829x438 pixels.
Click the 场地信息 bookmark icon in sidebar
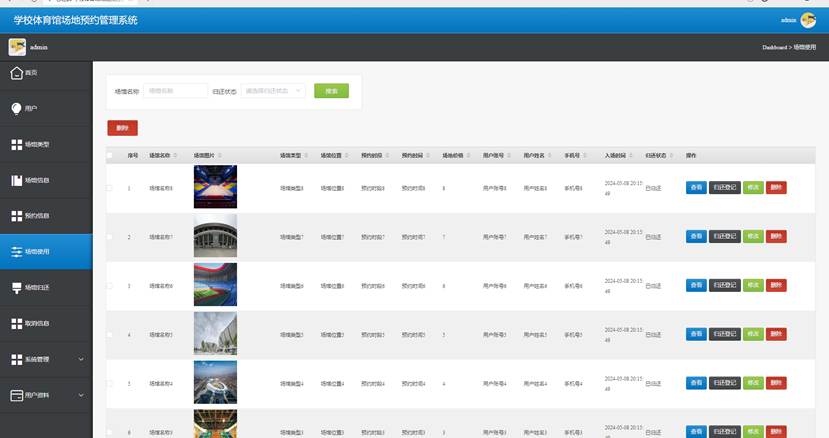pos(16,180)
